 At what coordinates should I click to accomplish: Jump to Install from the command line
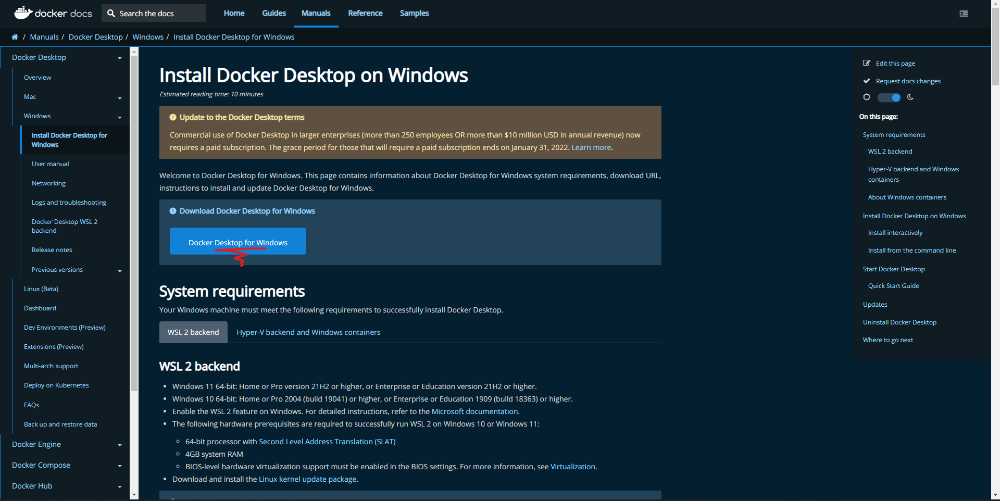[x=912, y=251]
